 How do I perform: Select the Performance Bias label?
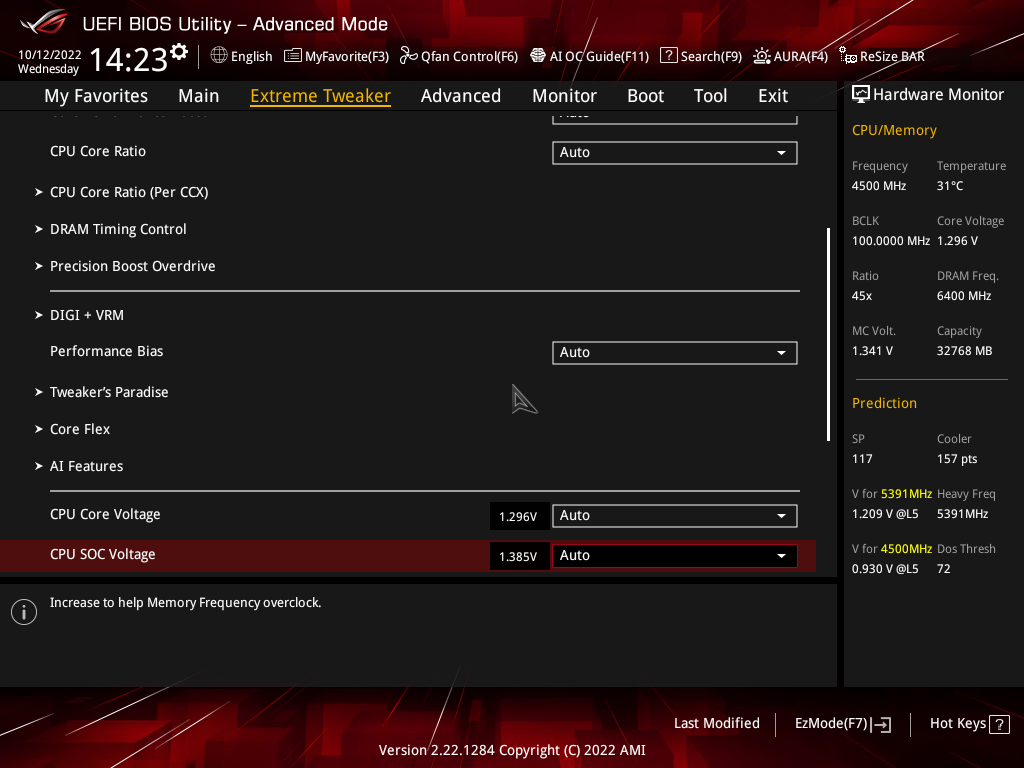point(106,351)
